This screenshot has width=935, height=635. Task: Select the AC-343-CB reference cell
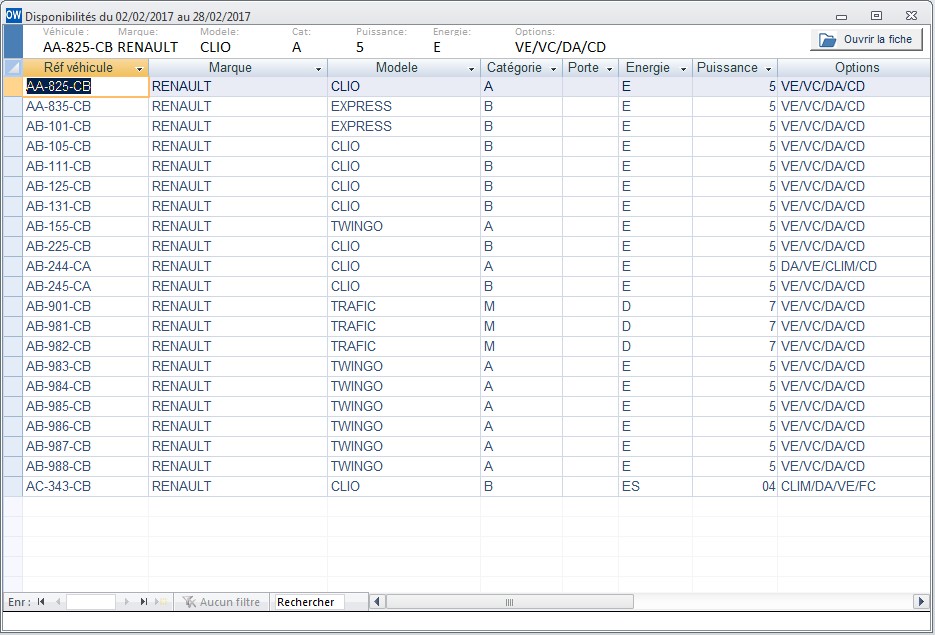(x=86, y=486)
